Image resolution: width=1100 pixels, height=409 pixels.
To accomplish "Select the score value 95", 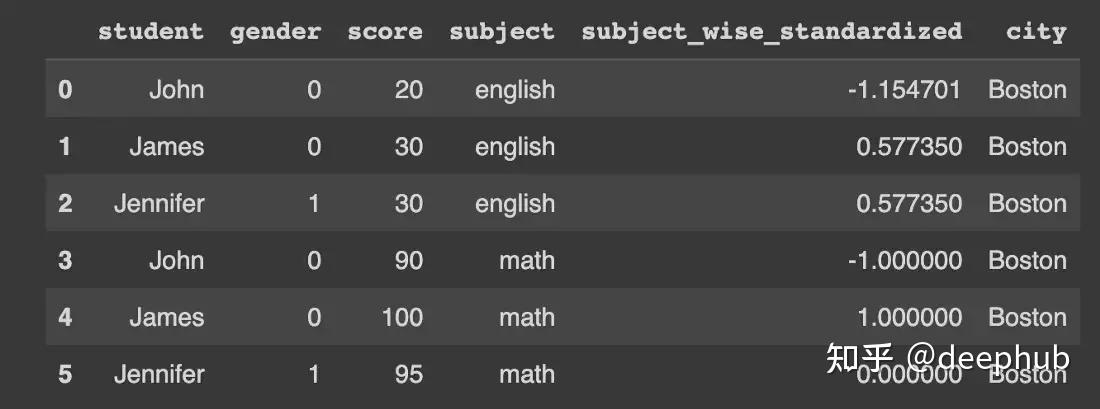I will (408, 375).
